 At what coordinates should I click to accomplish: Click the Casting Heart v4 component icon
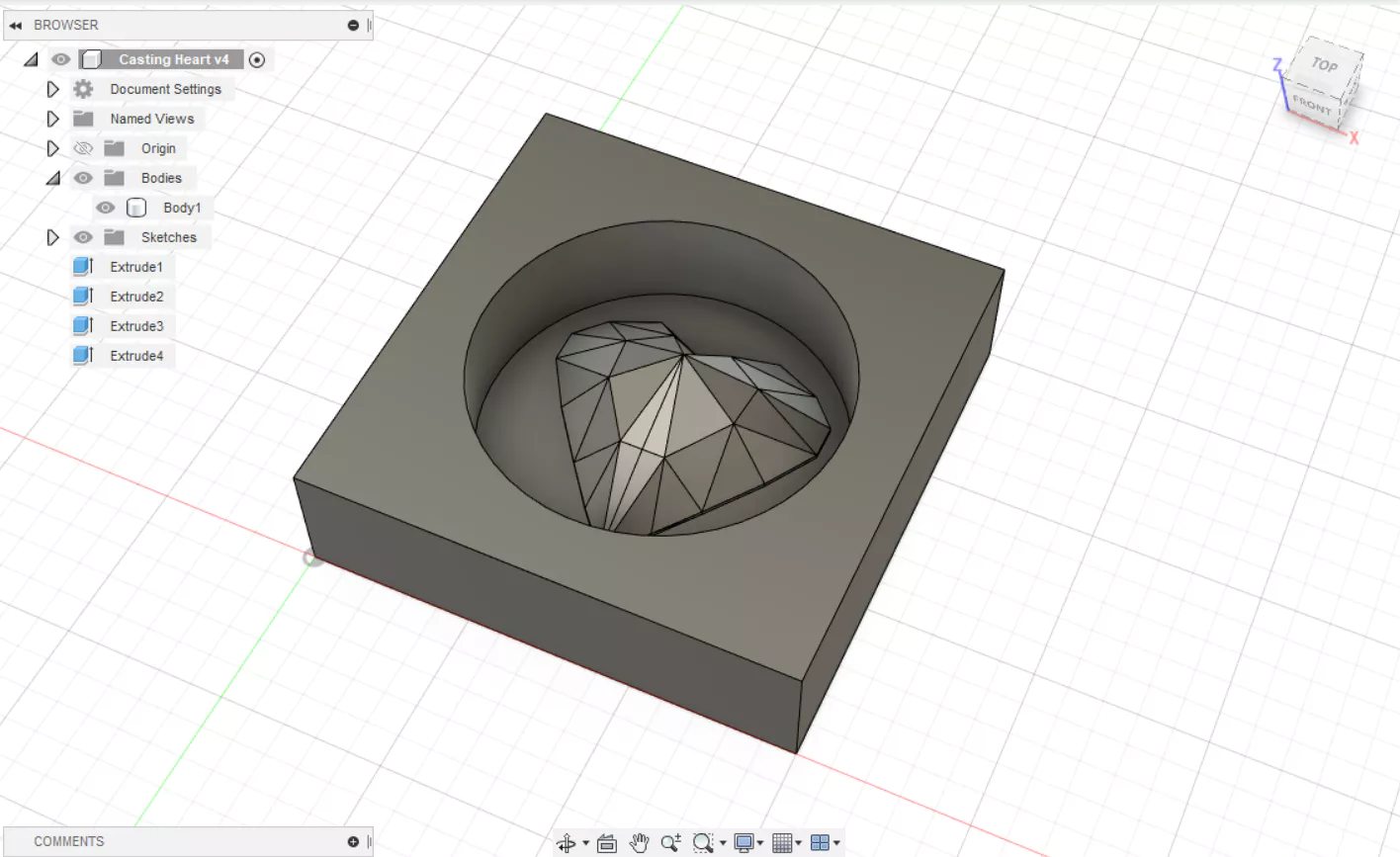coord(91,59)
